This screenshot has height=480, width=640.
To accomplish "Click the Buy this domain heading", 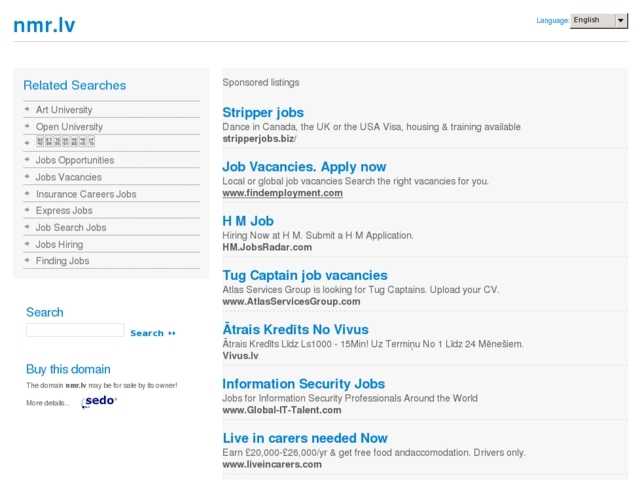I will pos(68,369).
